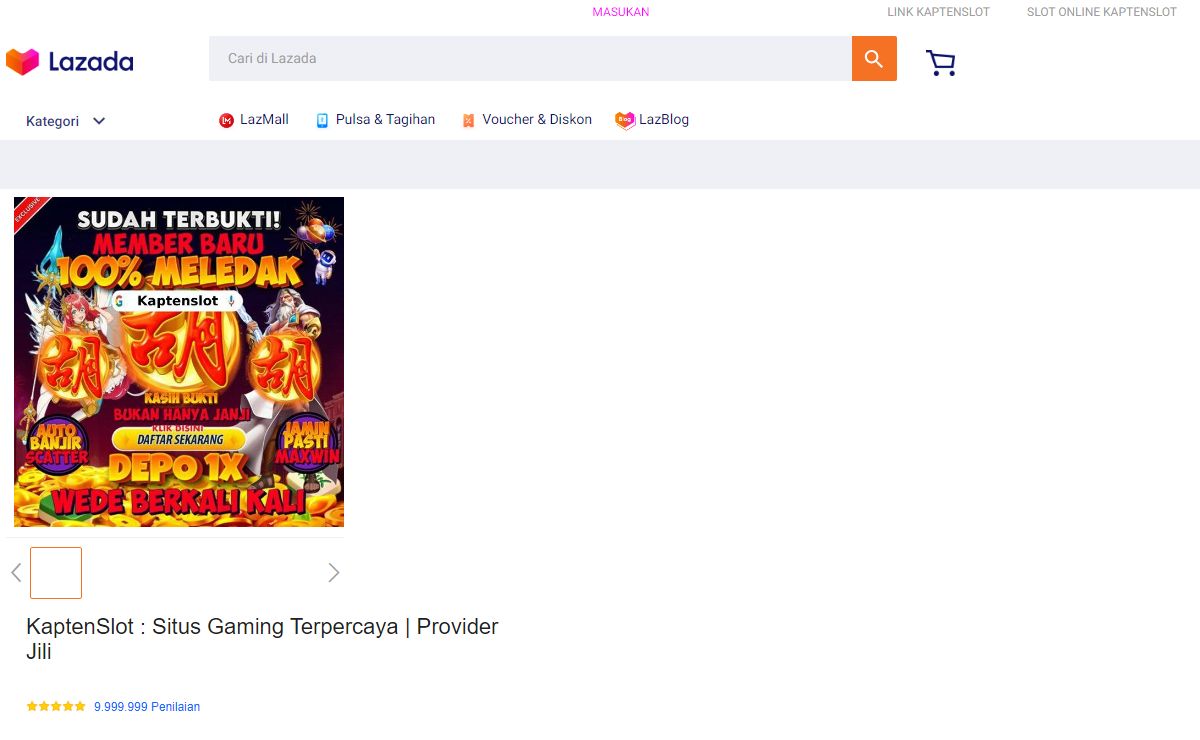The height and width of the screenshot is (740, 1200).
Task: Click the orange search magnifier button
Action: [874, 59]
